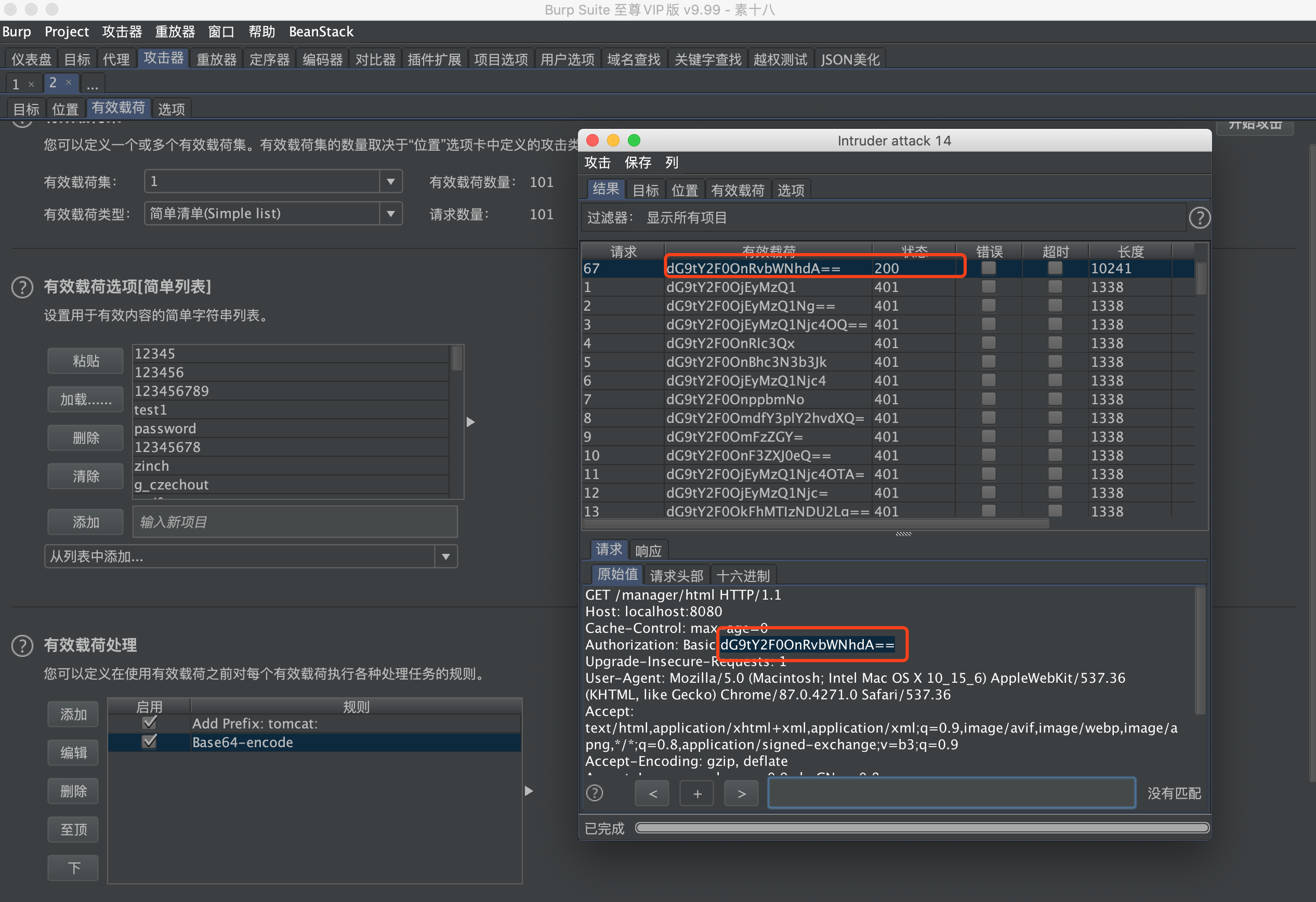Click help icon beside payload options heading
1316x902 pixels.
click(x=22, y=287)
